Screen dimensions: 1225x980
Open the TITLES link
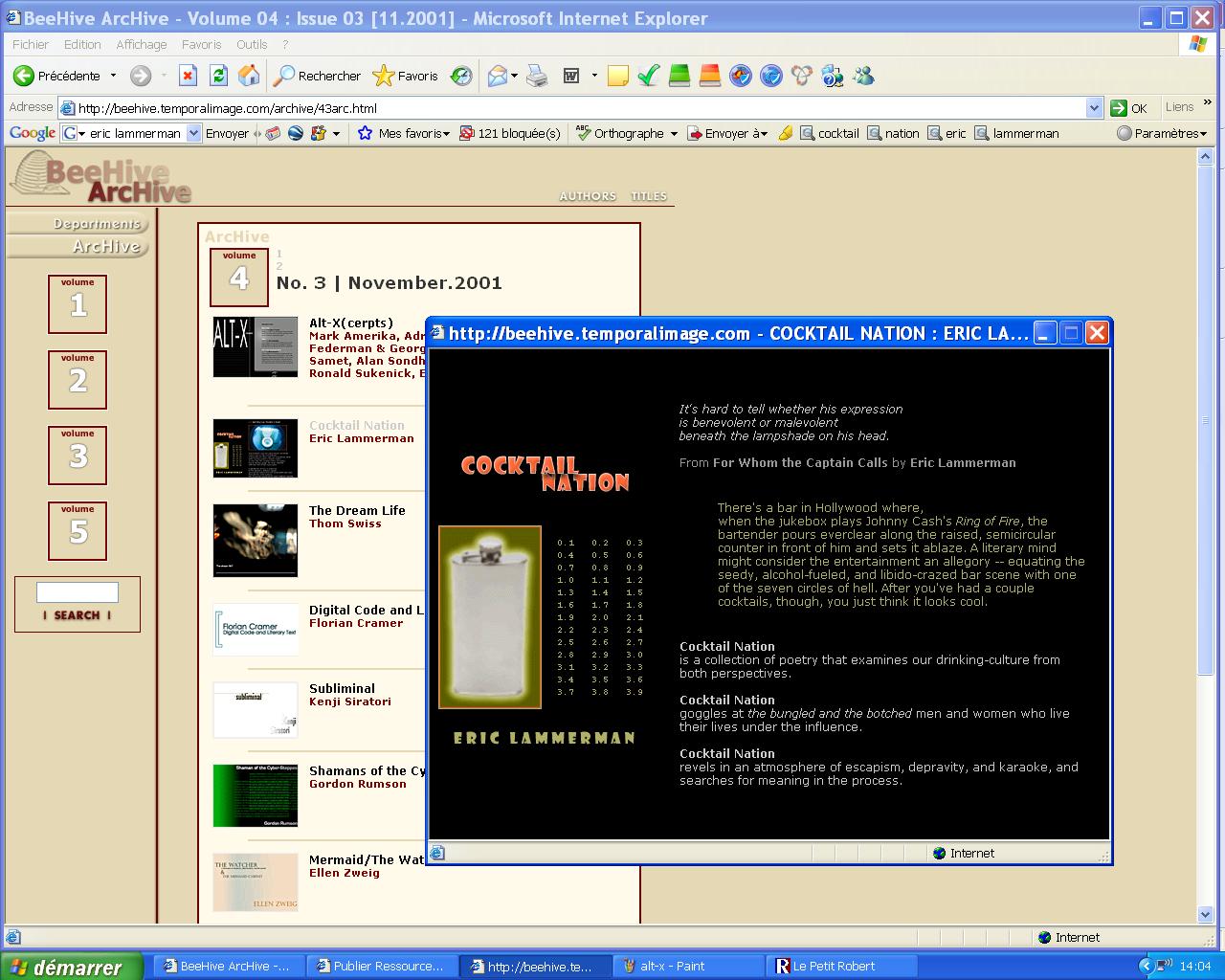649,196
